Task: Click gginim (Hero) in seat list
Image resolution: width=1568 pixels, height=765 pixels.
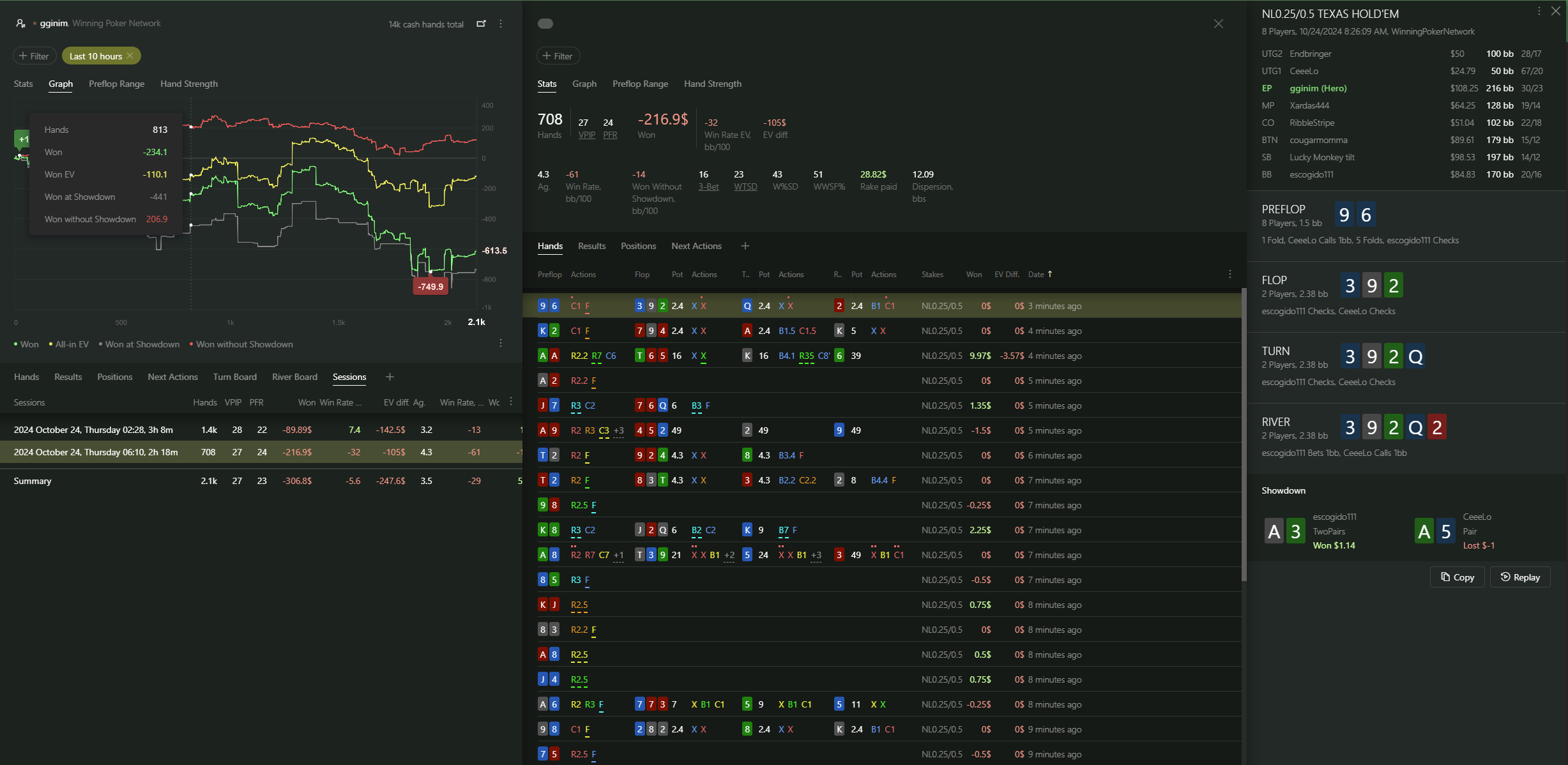Action: [x=1318, y=88]
